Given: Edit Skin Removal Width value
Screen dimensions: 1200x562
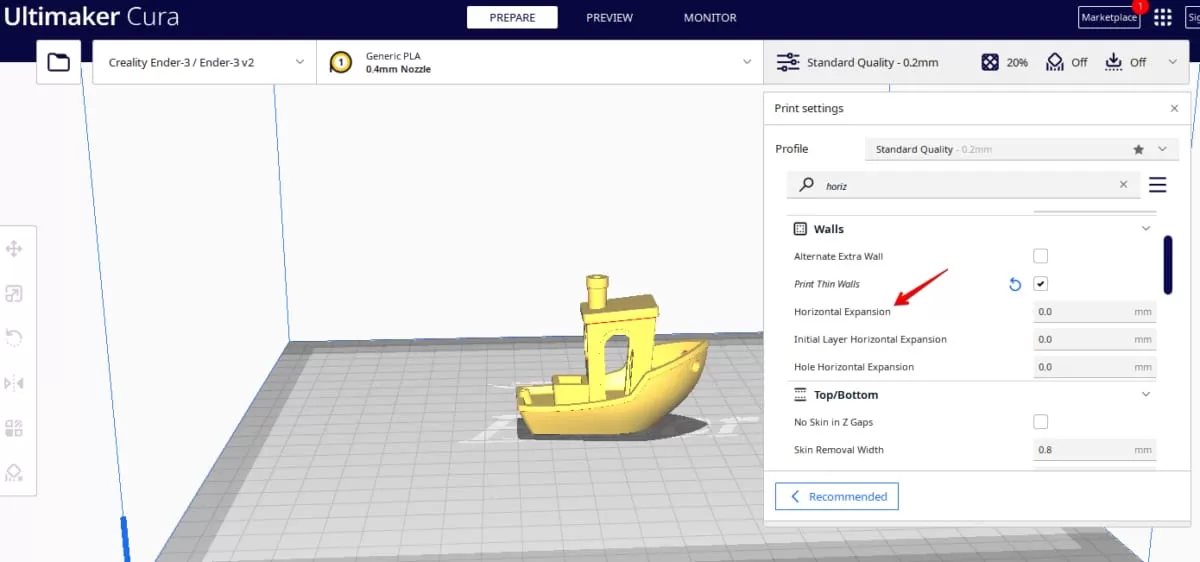Looking at the screenshot, I should pos(1094,450).
